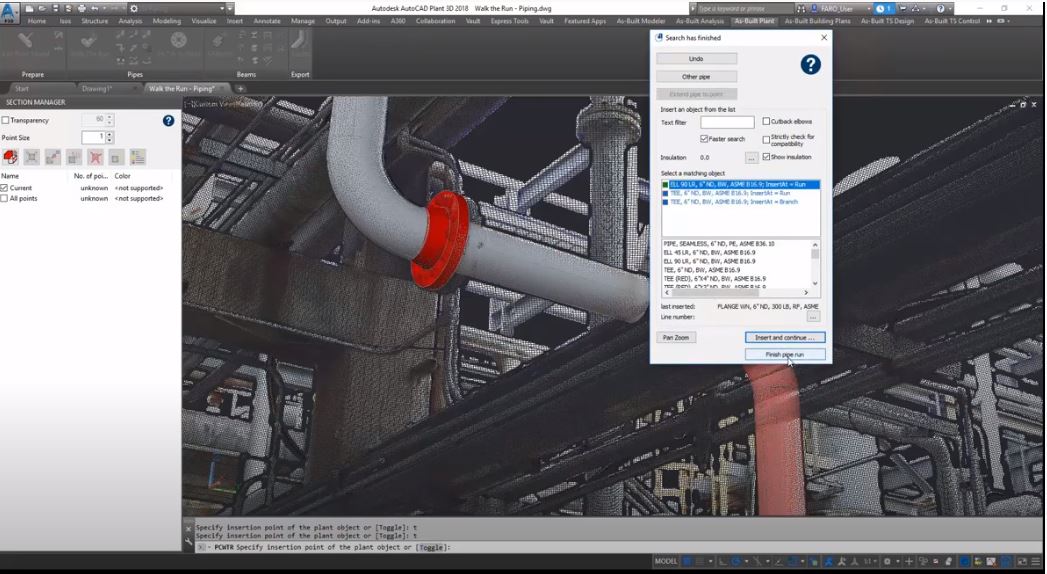1047x574 pixels.
Task: Open the help dropdown arrow in title bar
Action: point(950,9)
